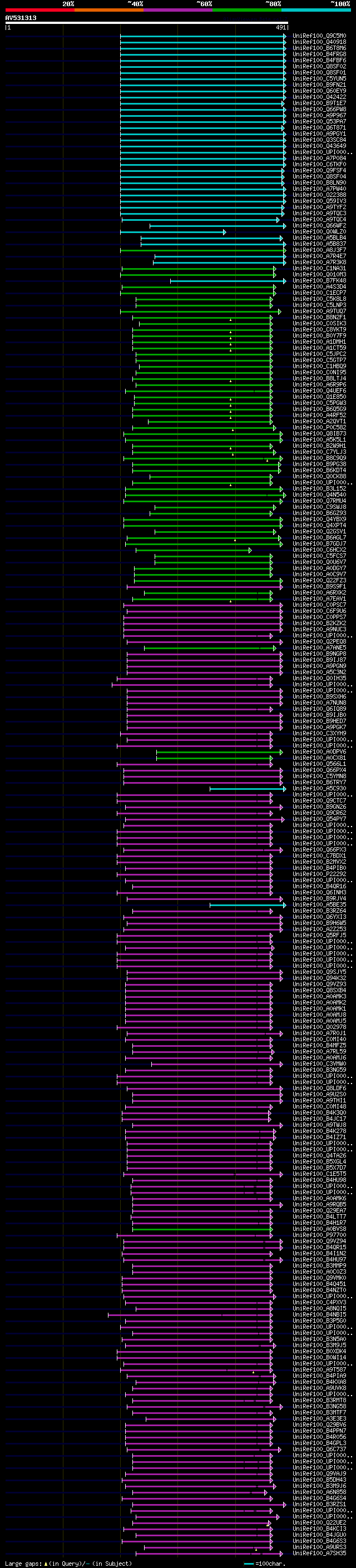Screen dimensions: 356x1568
Task: Open UniRef100_A5BE35 hit
Action: 319,904
